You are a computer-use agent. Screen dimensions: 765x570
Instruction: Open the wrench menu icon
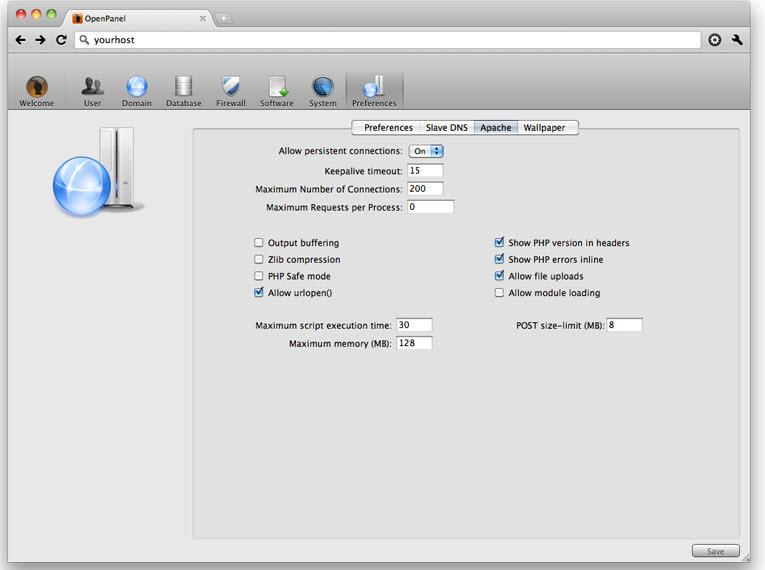tap(737, 40)
